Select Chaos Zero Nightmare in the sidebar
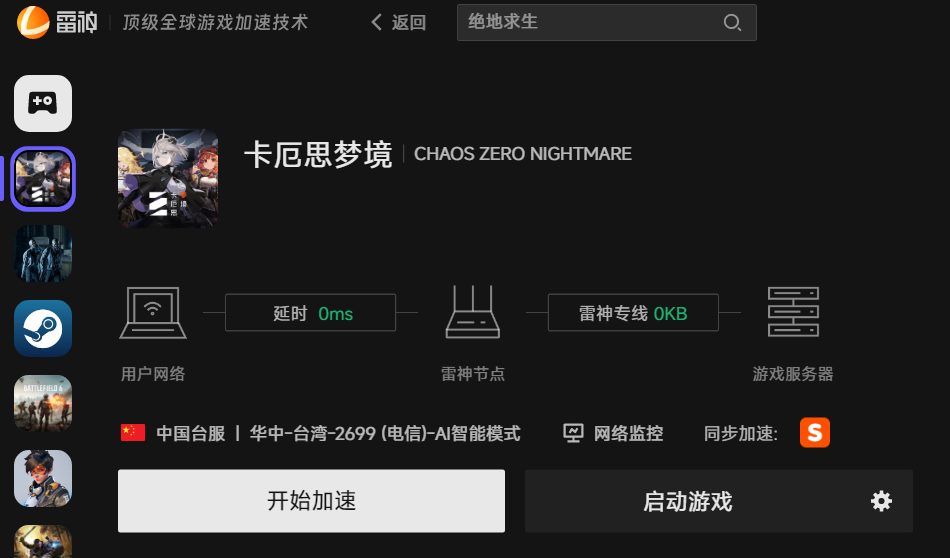Viewport: 950px width, 558px height. click(x=43, y=179)
